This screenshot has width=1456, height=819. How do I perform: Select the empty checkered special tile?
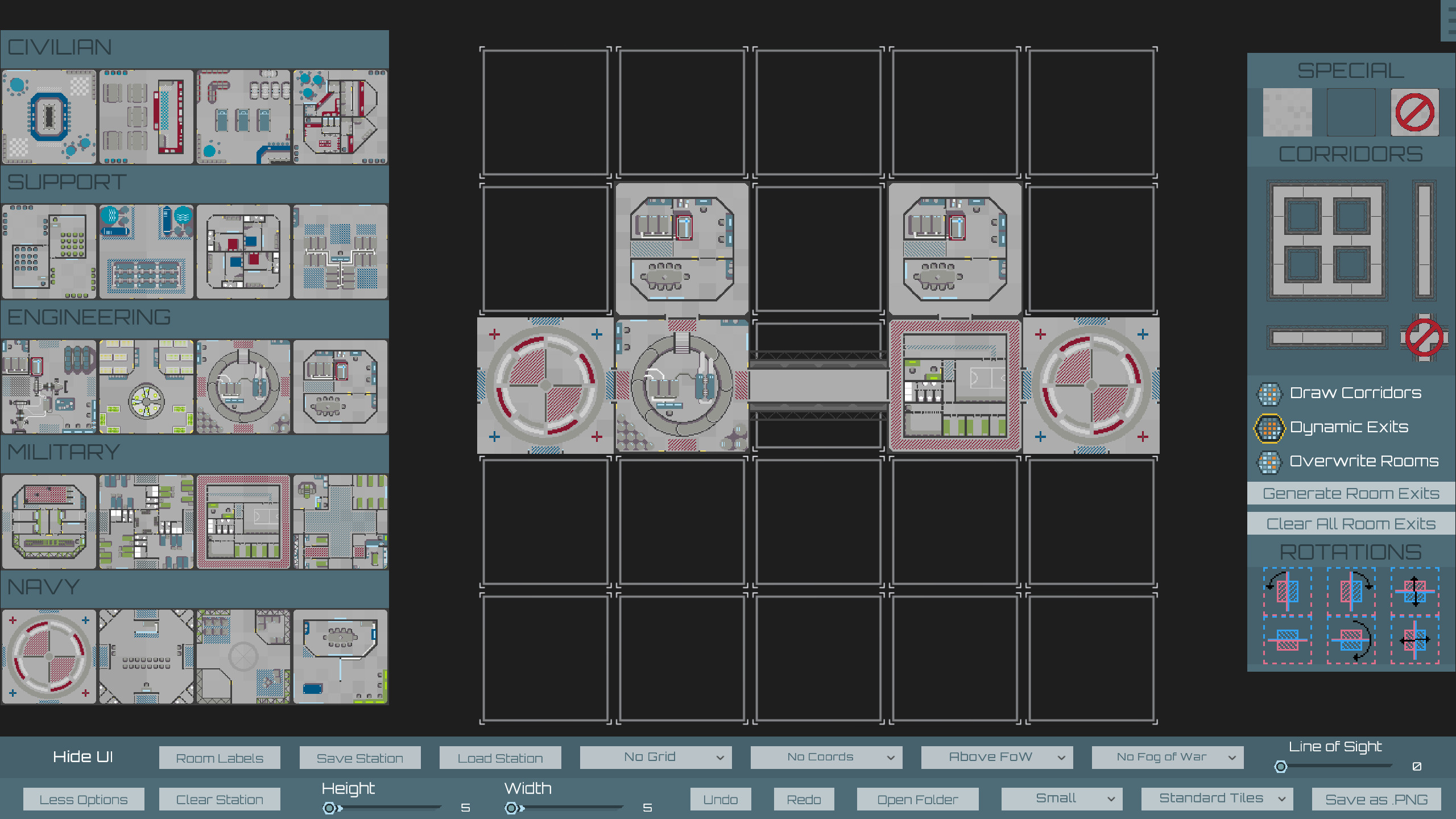click(1287, 112)
